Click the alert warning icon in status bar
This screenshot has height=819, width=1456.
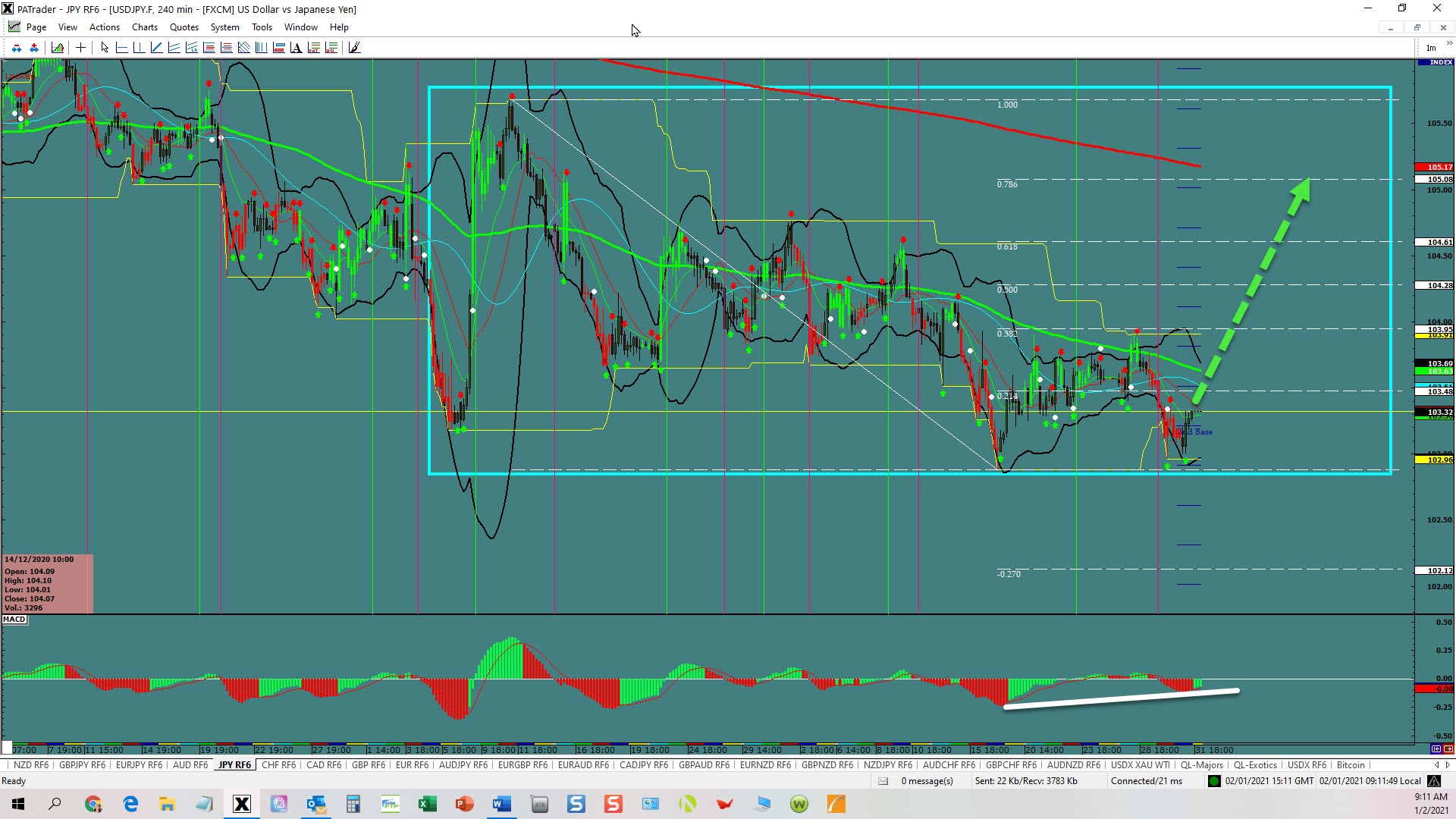tap(1434, 781)
